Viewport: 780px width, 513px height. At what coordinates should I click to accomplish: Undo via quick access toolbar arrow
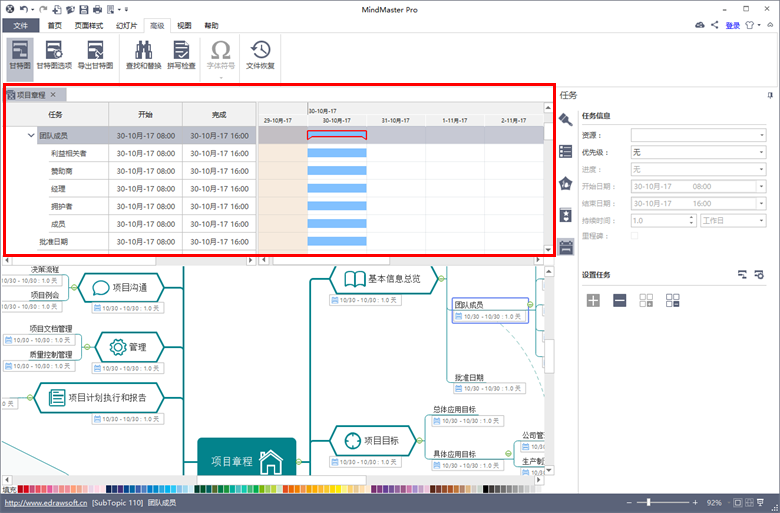pyautogui.click(x=23, y=9)
